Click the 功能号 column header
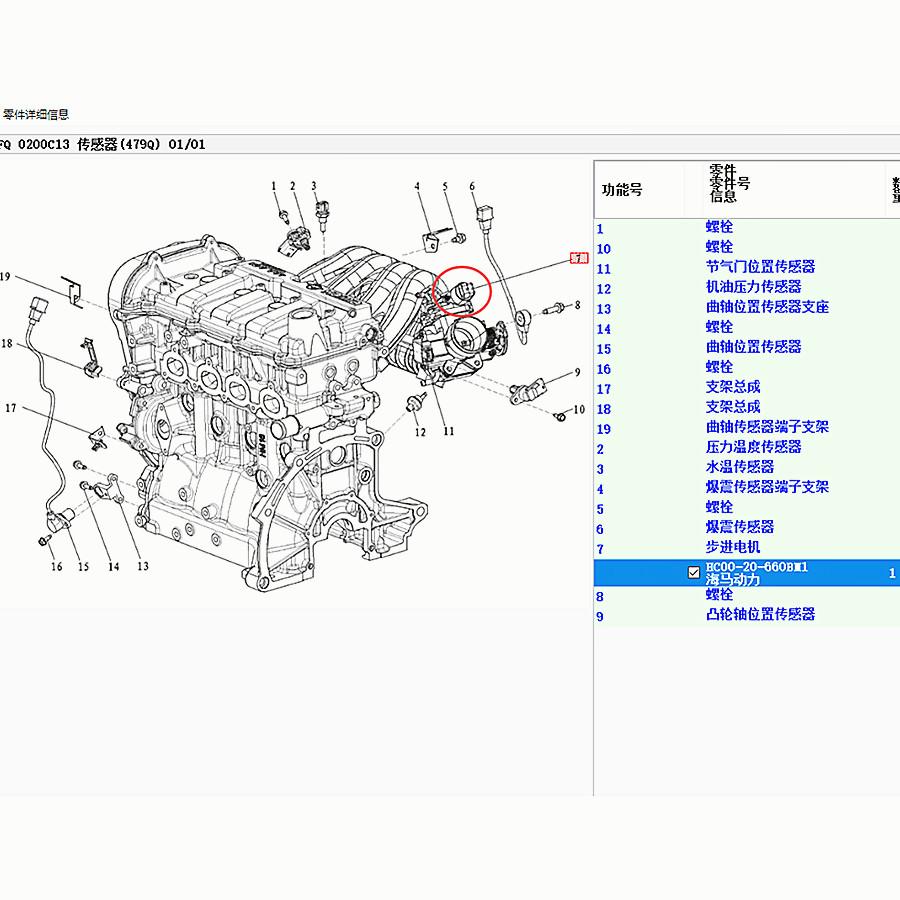Viewport: 900px width, 900px height. coord(622,190)
